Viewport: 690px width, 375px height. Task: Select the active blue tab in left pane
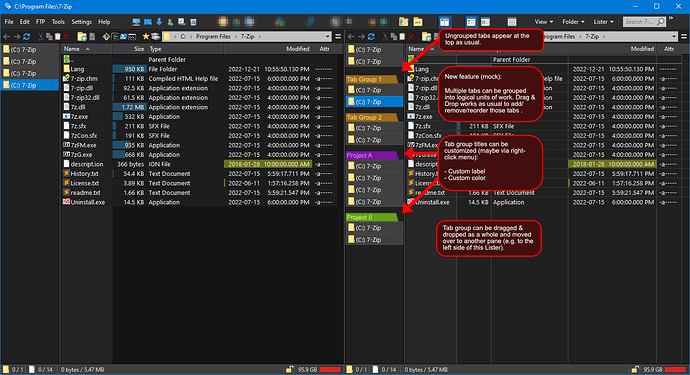click(30, 85)
